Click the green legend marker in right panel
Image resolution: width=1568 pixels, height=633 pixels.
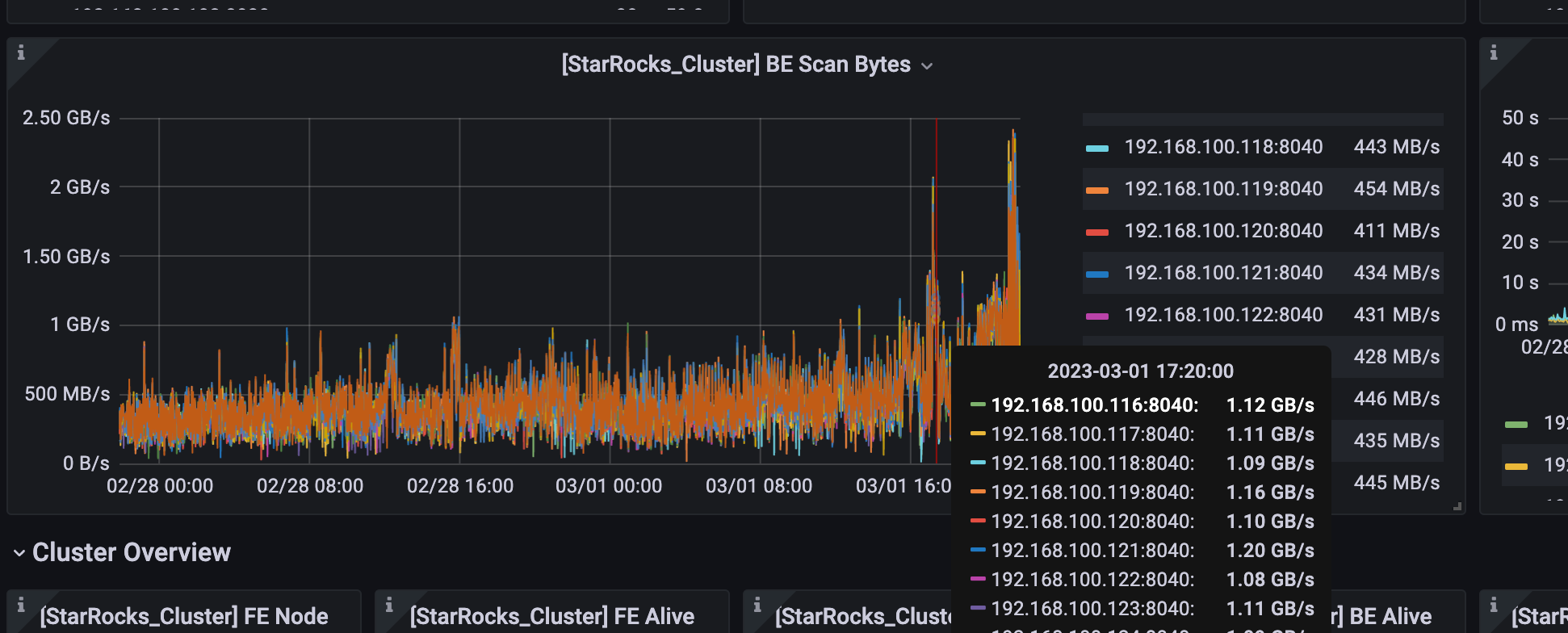1516,424
